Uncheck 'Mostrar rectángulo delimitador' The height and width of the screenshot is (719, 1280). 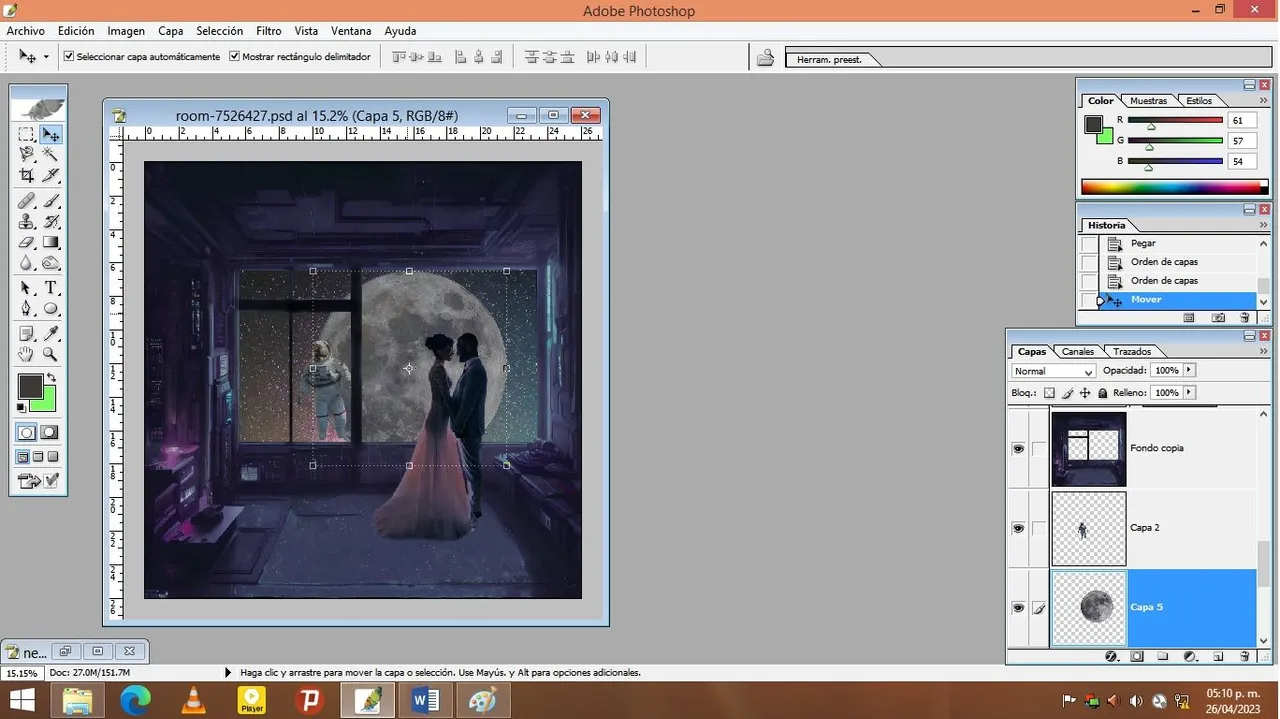pyautogui.click(x=234, y=57)
